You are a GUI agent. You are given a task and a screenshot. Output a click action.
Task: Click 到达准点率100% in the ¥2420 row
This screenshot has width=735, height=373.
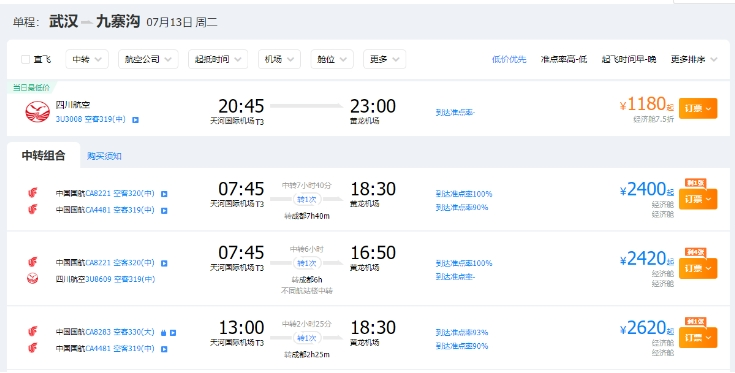pos(464,263)
